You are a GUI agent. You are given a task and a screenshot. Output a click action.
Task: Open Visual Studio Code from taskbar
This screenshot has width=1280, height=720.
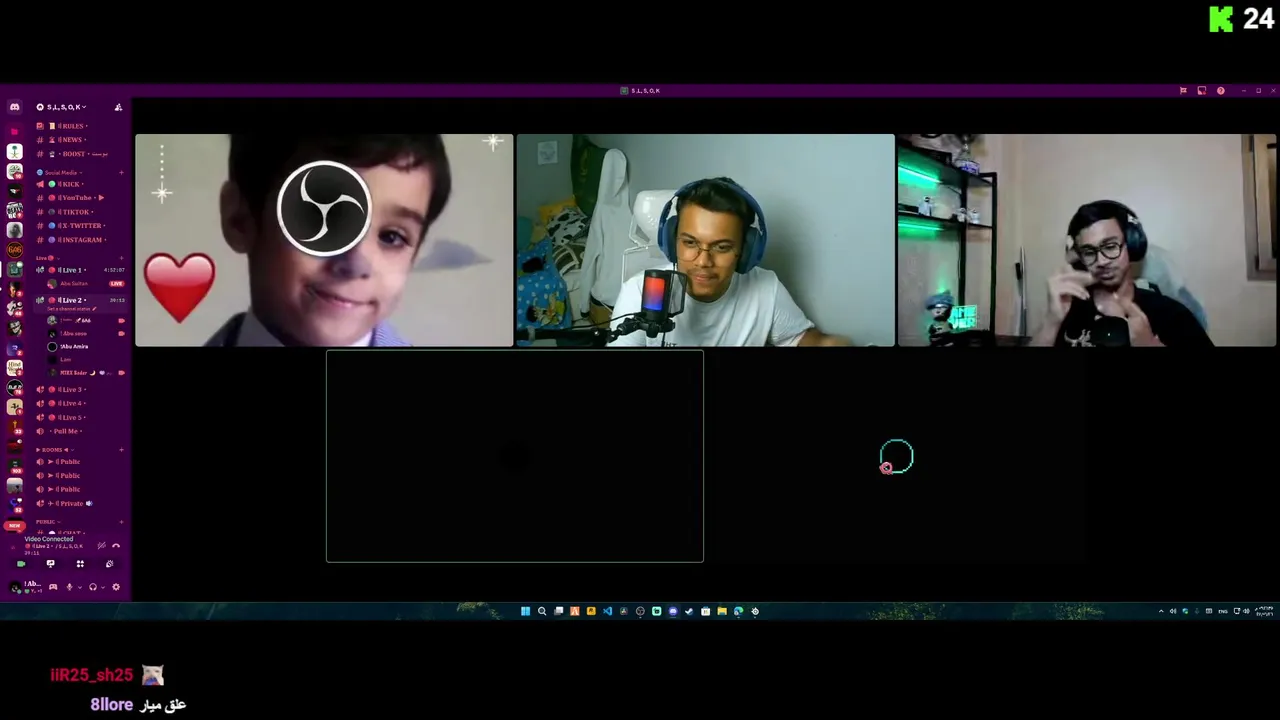[x=607, y=611]
